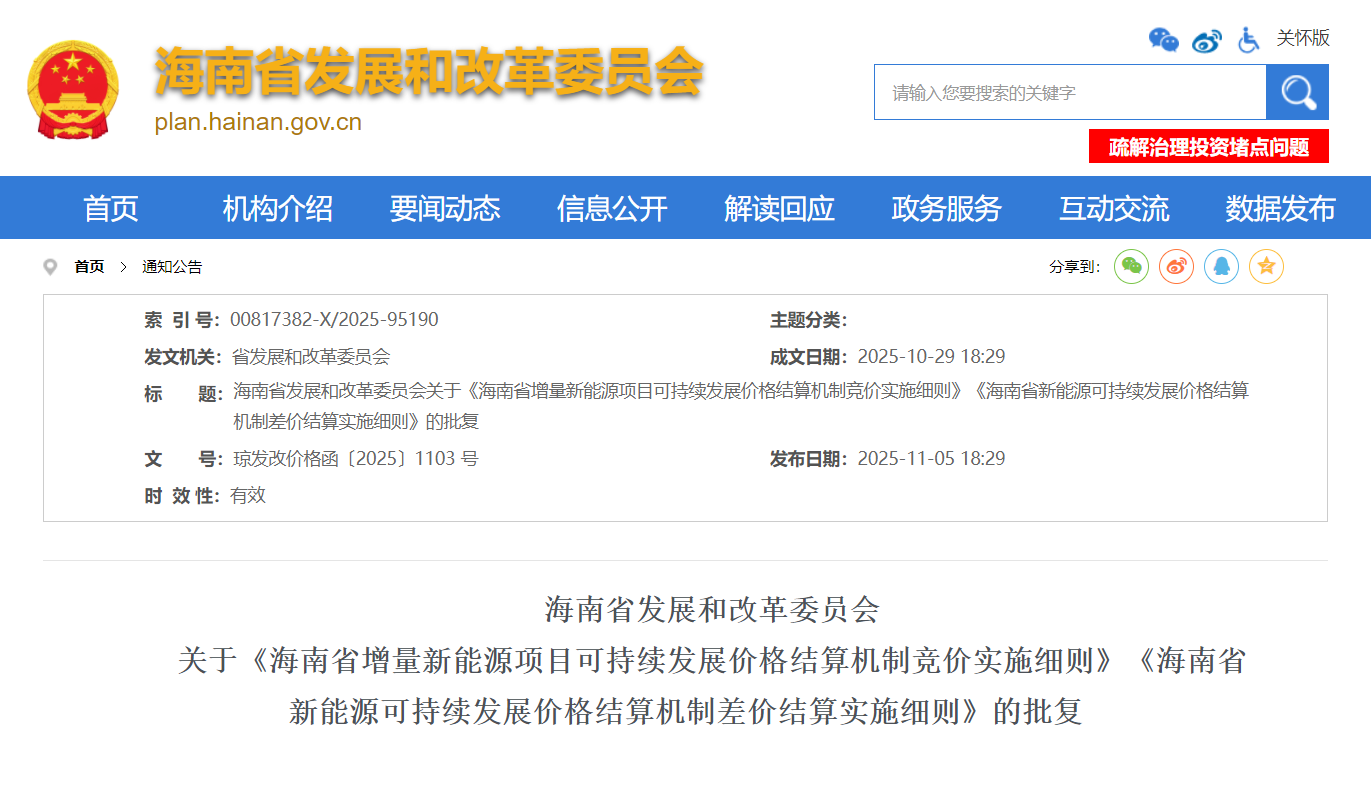Click the wheelchair accessibility icon
The width and height of the screenshot is (1371, 793).
pyautogui.click(x=1248, y=40)
